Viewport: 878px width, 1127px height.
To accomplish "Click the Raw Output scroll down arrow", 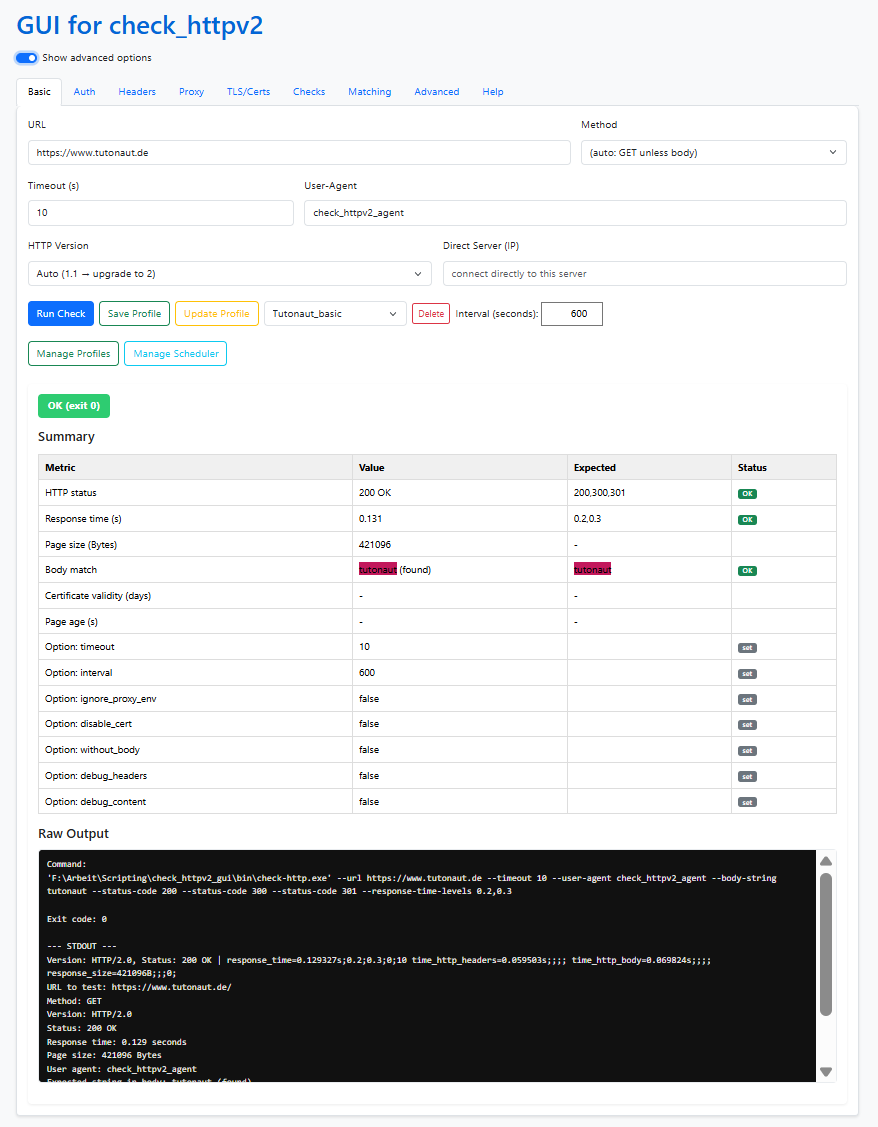I will 826,1071.
